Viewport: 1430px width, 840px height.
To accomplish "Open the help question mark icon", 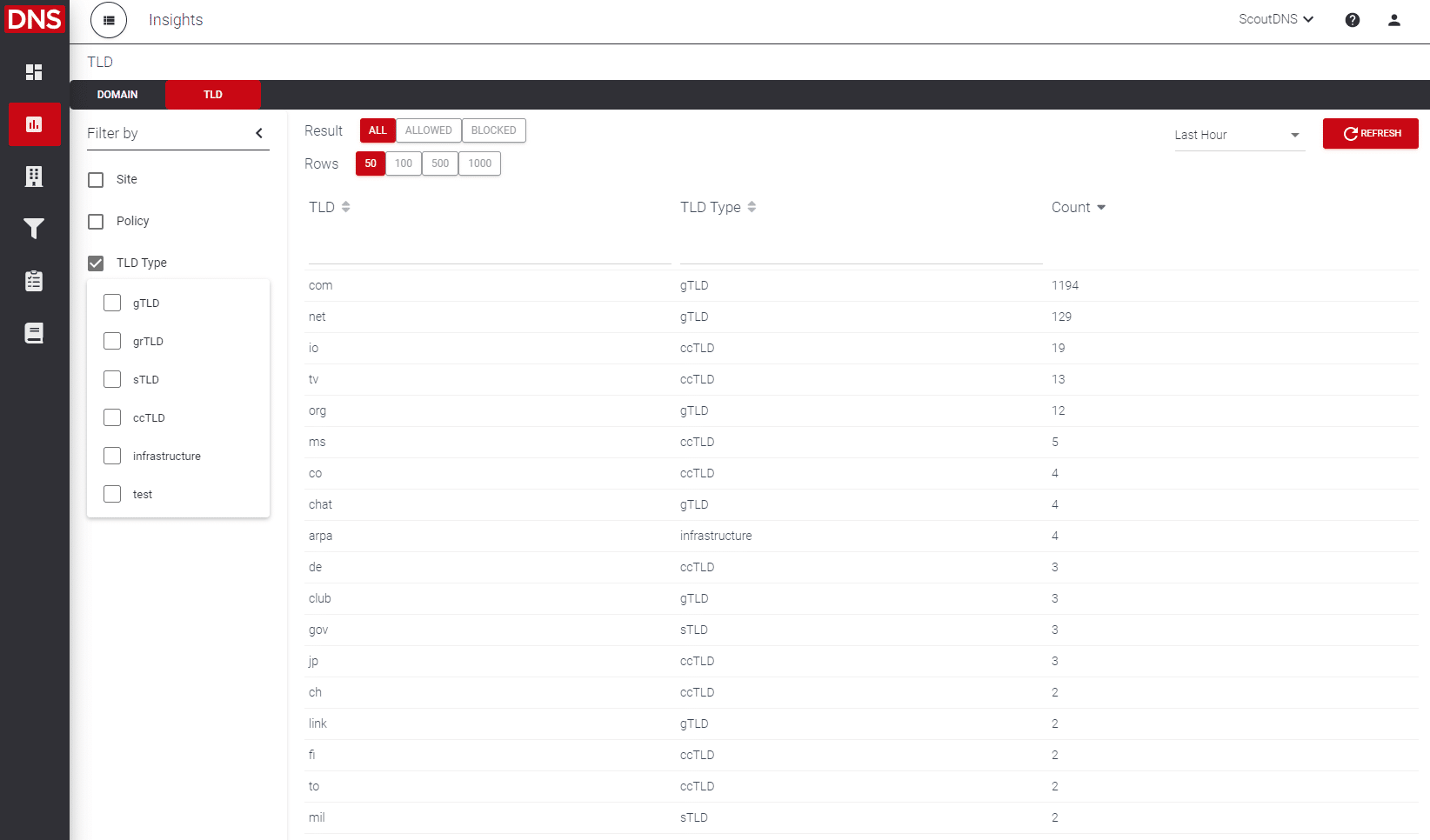I will click(1353, 20).
